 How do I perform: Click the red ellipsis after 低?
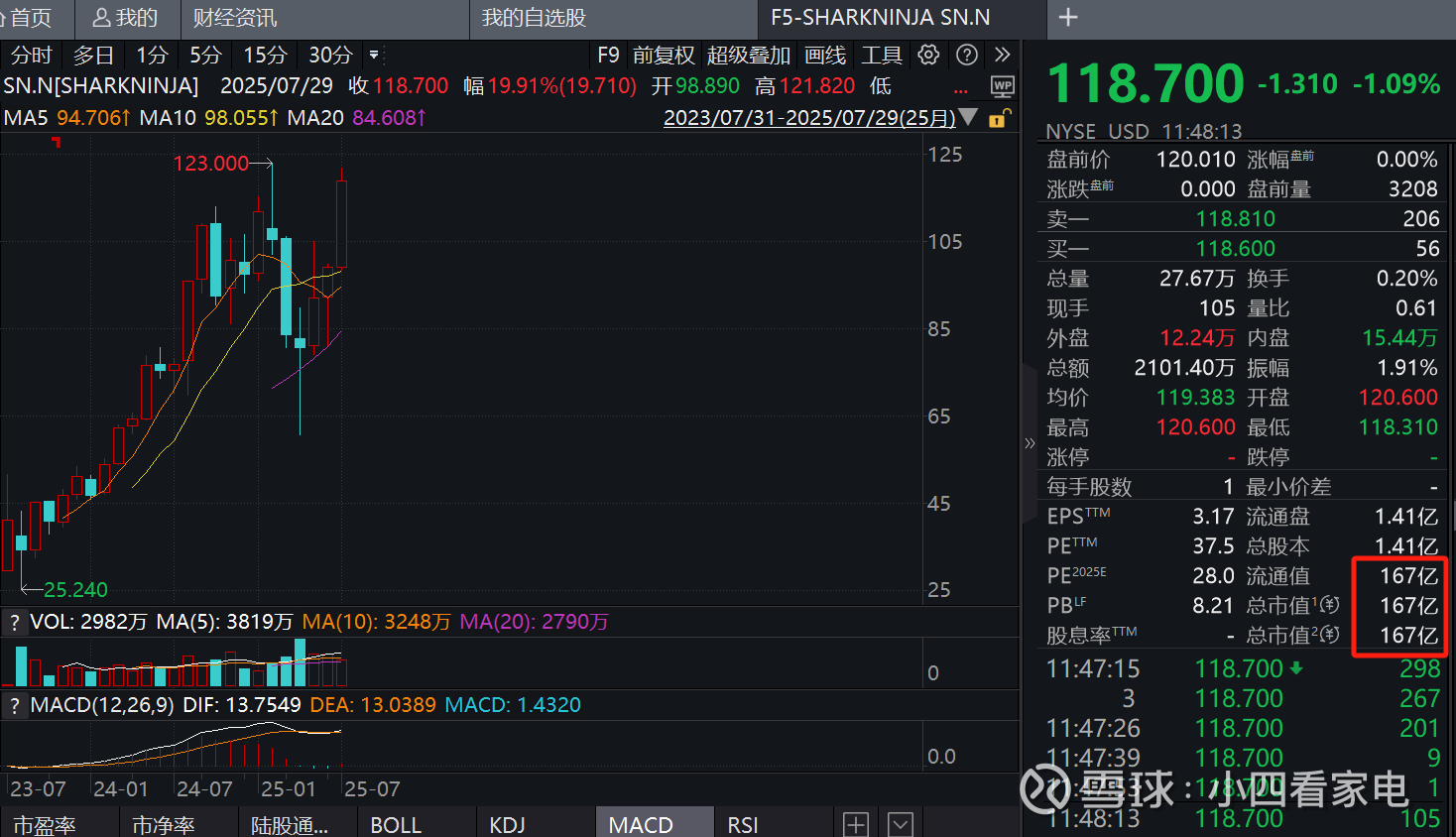tap(960, 91)
